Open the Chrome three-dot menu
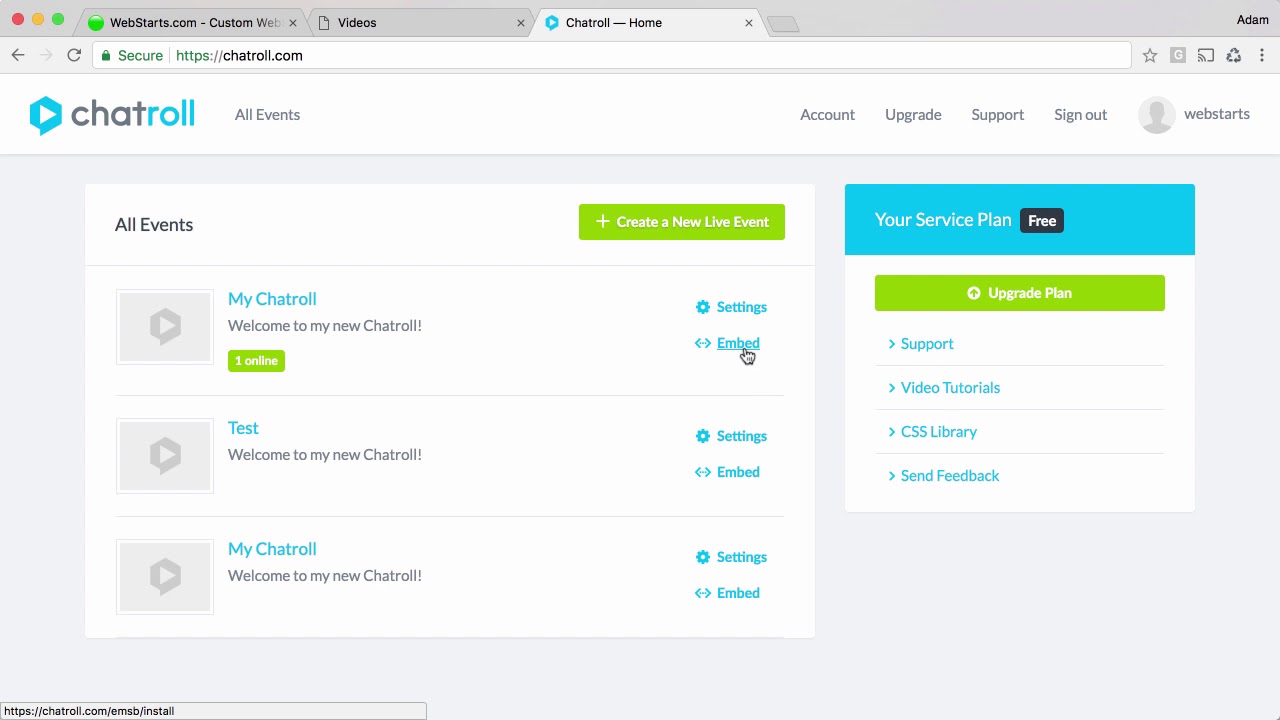The height and width of the screenshot is (720, 1280). click(1262, 56)
